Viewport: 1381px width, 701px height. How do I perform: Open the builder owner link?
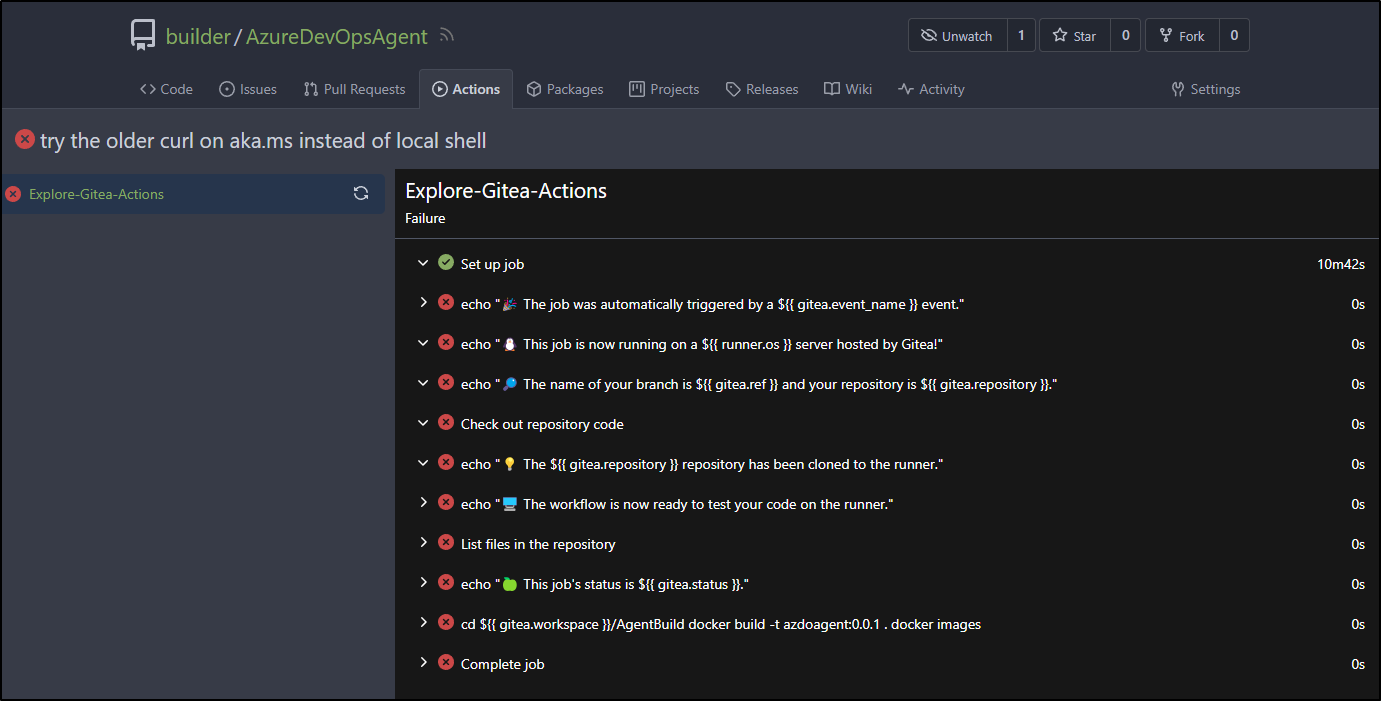point(197,36)
